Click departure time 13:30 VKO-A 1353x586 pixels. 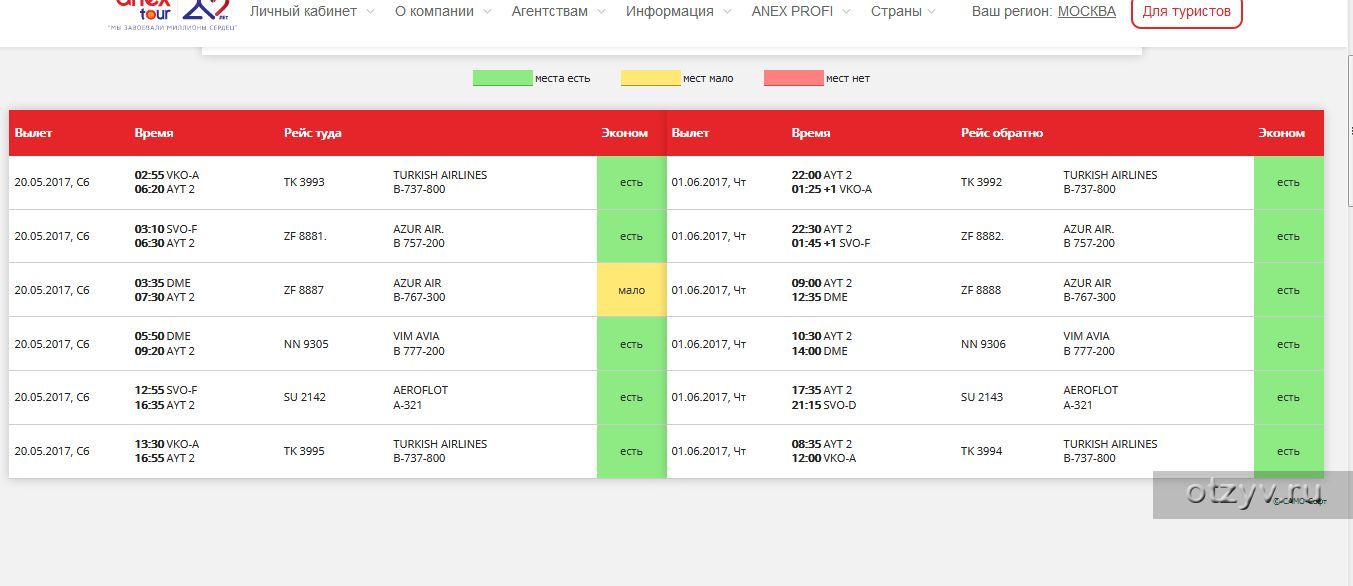167,444
